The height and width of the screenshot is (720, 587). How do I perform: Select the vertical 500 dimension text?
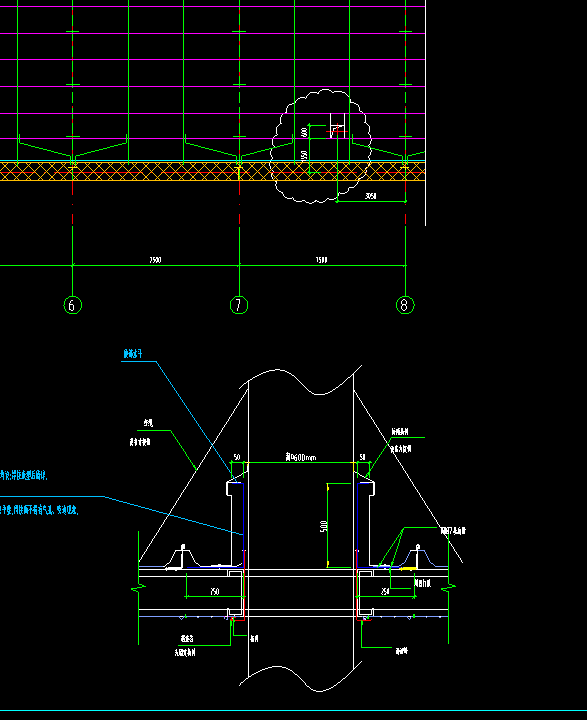click(323, 526)
